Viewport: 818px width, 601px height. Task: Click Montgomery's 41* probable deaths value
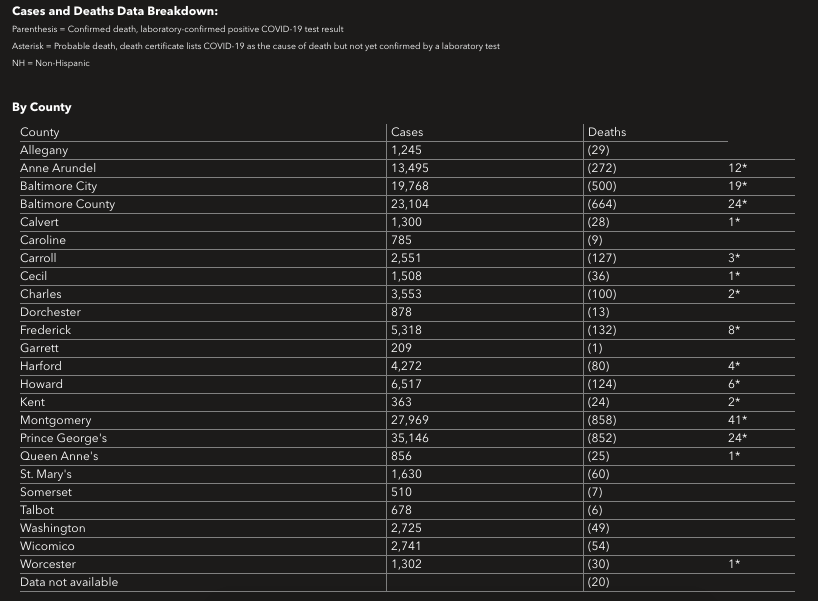[x=738, y=420]
